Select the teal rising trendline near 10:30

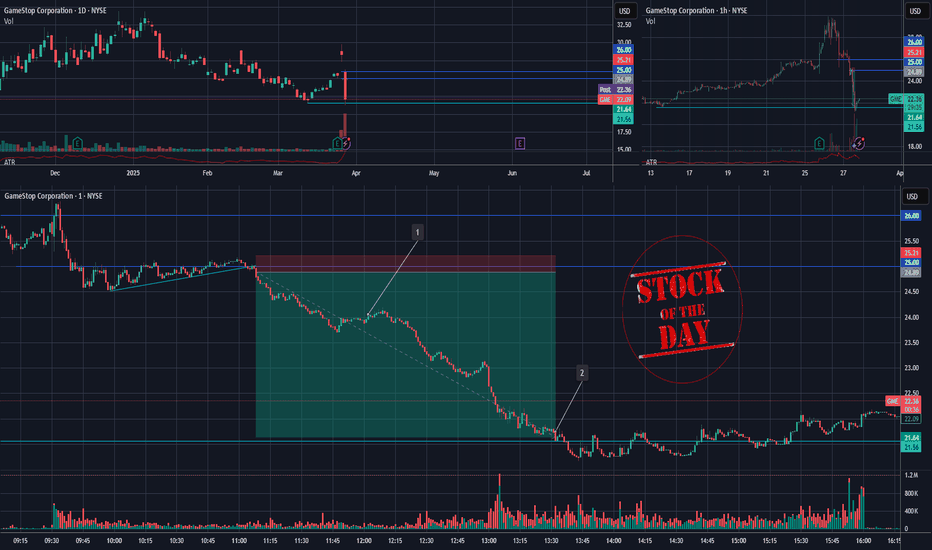click(180, 279)
